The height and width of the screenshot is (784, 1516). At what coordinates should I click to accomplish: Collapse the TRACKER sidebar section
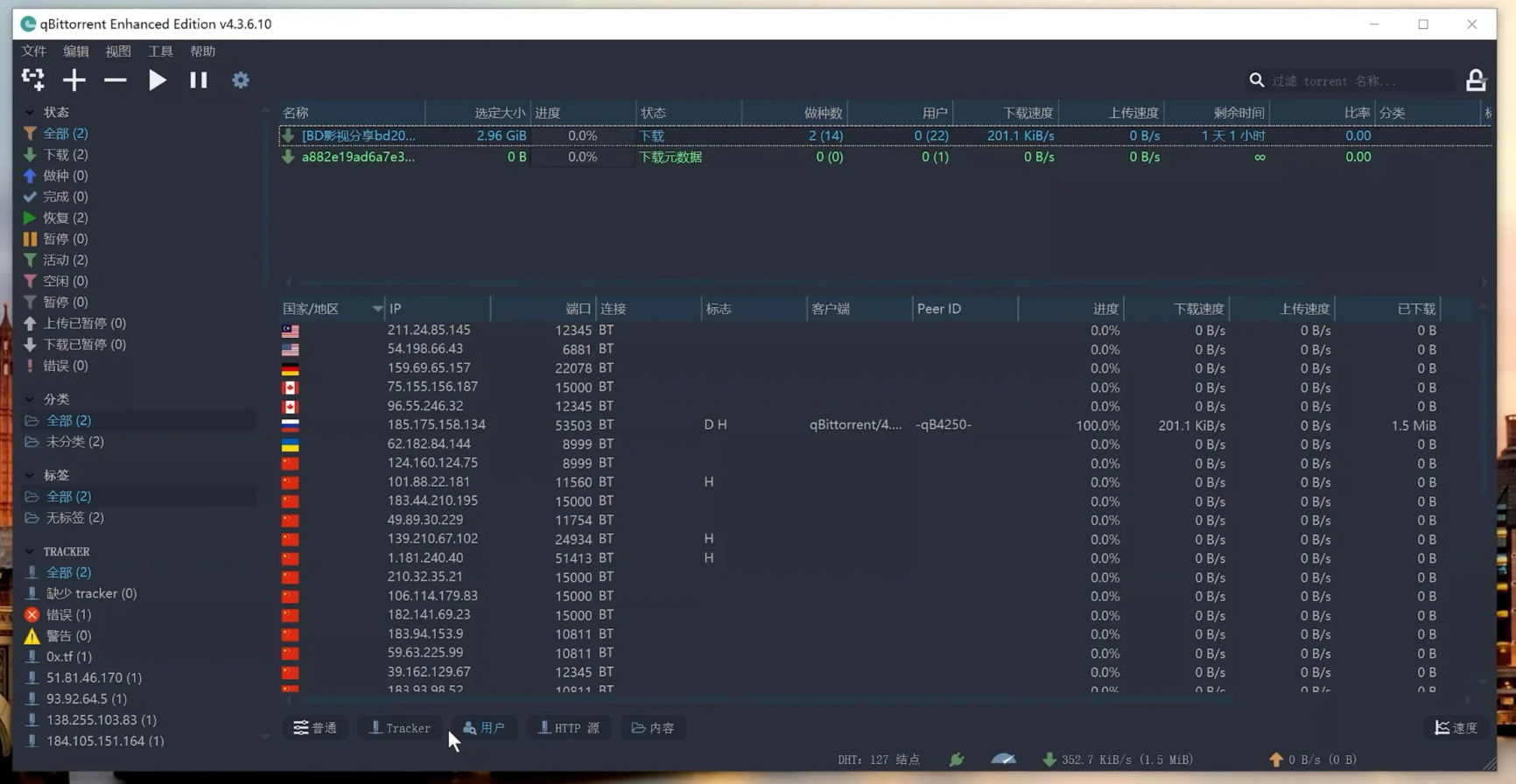point(30,551)
